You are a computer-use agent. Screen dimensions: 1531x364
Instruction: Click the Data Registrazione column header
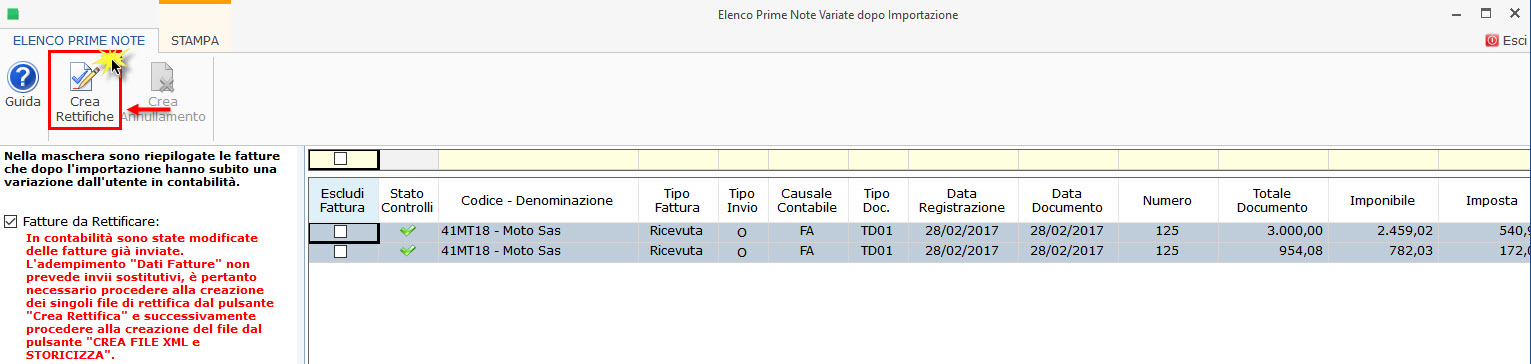pos(963,200)
